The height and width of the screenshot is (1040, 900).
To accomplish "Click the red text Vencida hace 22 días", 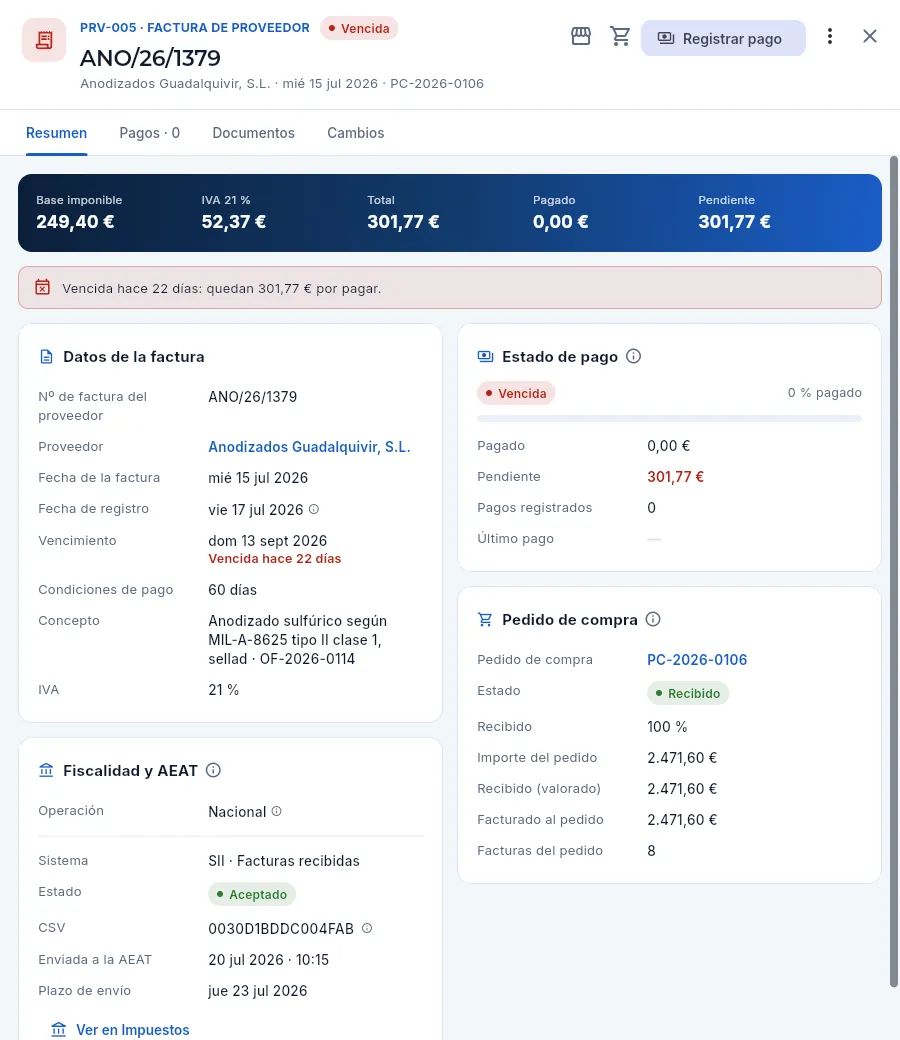I will (275, 558).
